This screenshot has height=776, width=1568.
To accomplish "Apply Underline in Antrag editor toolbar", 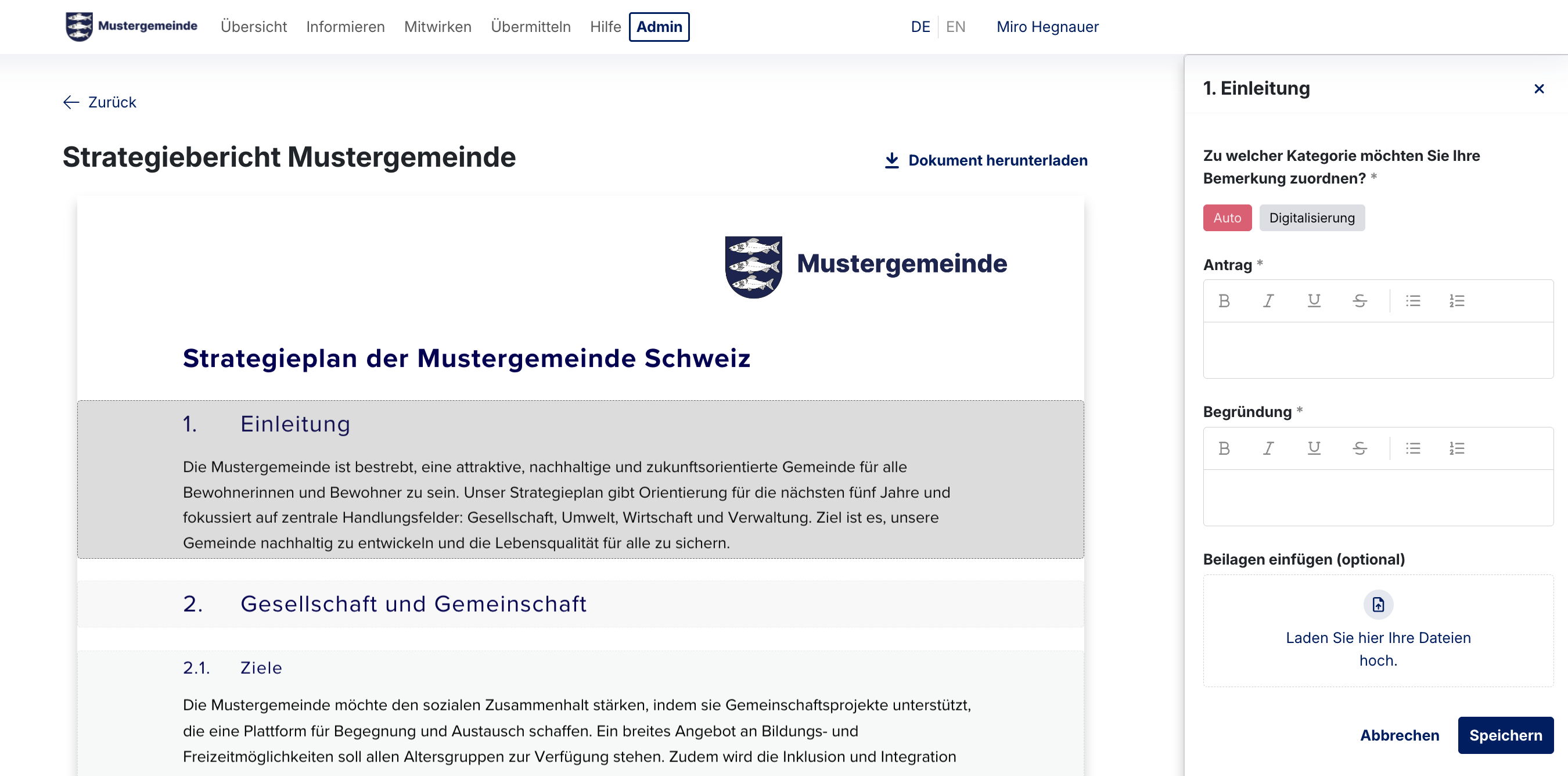I will 1314,301.
